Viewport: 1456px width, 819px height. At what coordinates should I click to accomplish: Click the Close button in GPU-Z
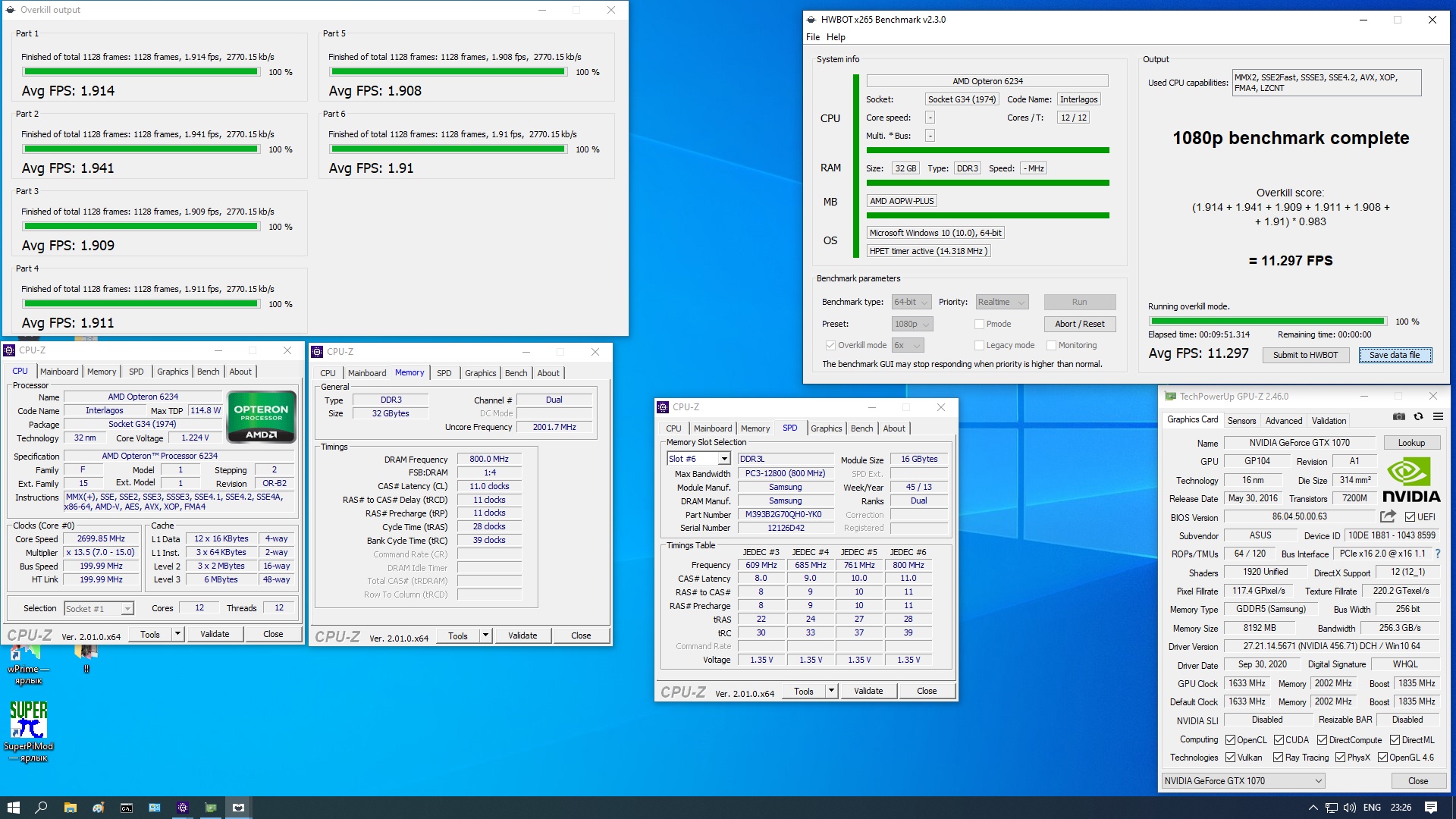1417,781
